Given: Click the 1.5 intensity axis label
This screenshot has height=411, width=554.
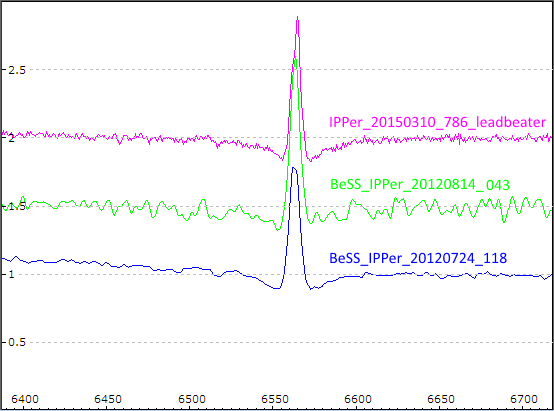Looking at the screenshot, I should click(x=17, y=206).
